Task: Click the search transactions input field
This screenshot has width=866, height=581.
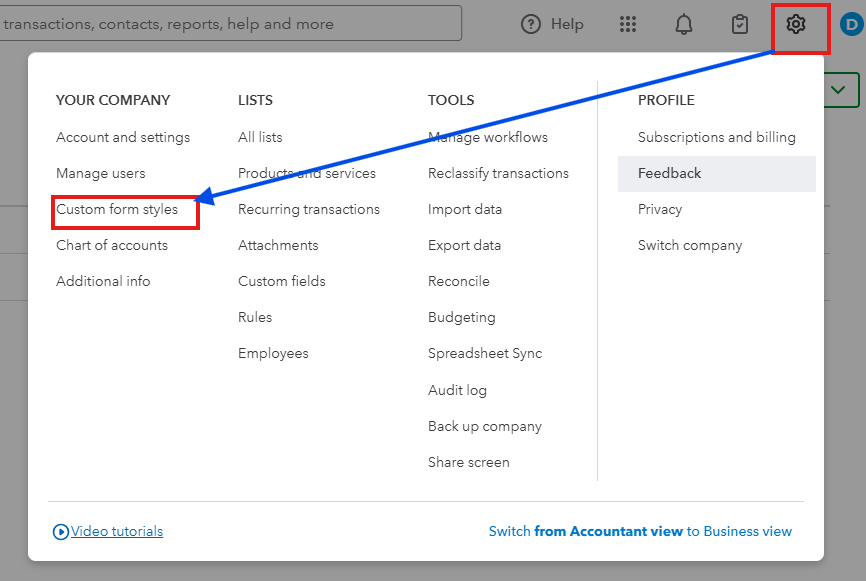Action: (x=230, y=24)
